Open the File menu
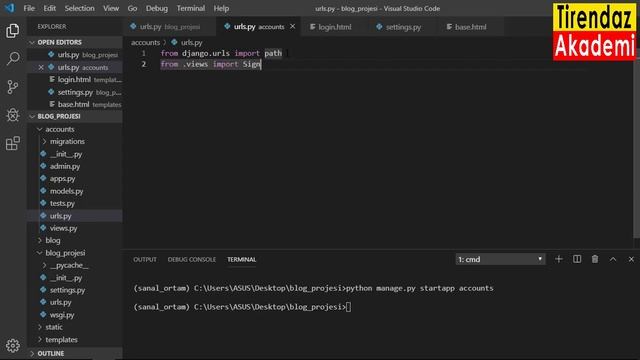 pos(29,8)
